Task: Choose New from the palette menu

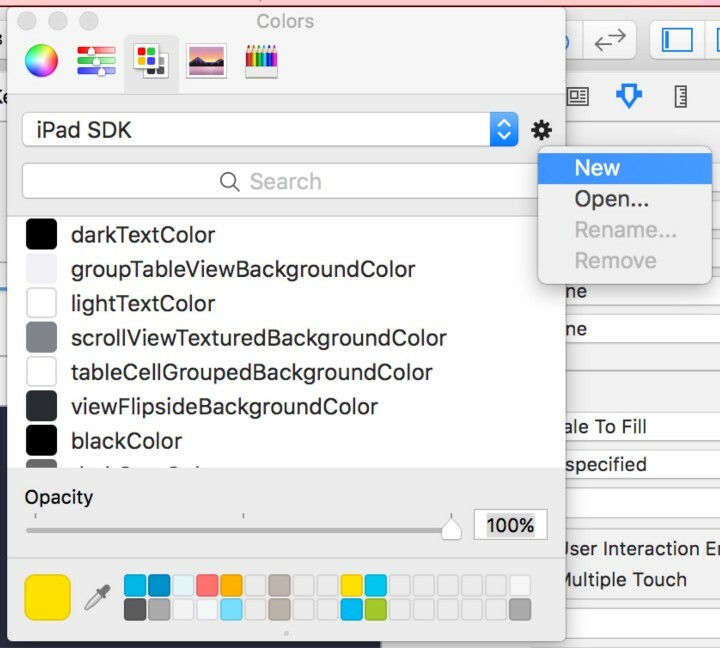Action: pyautogui.click(x=597, y=168)
